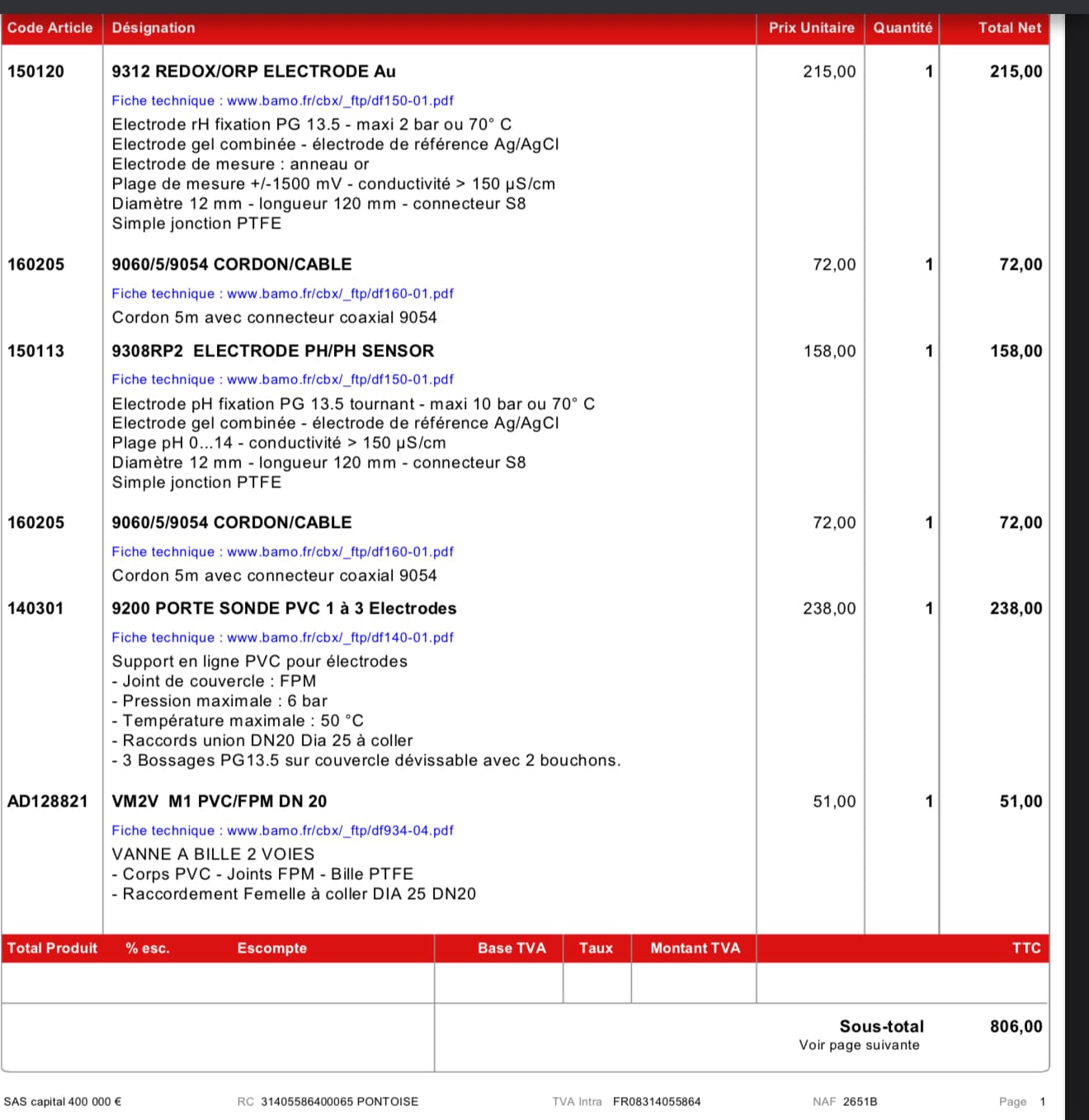Click the TVA Intra number FR08314055864
The width and height of the screenshot is (1089, 1120).
[657, 1102]
